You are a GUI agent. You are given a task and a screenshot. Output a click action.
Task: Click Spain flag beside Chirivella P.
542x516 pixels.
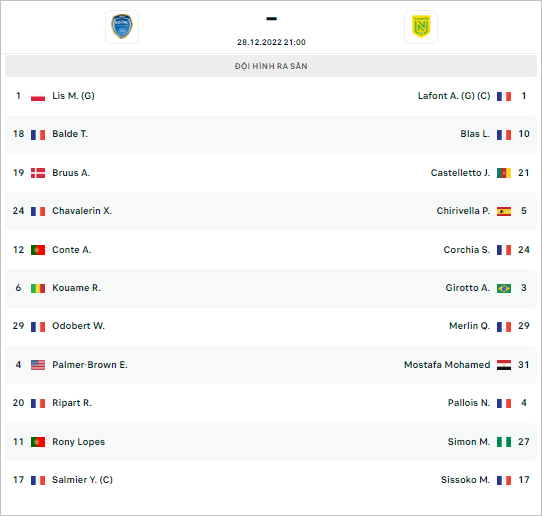tap(504, 211)
